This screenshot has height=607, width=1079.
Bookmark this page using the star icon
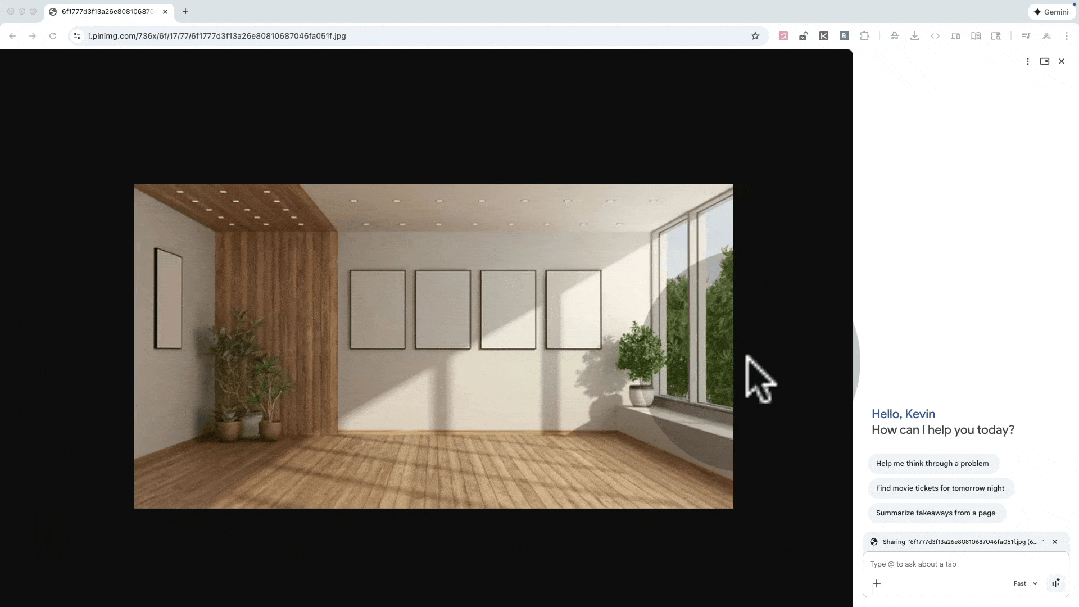(755, 35)
